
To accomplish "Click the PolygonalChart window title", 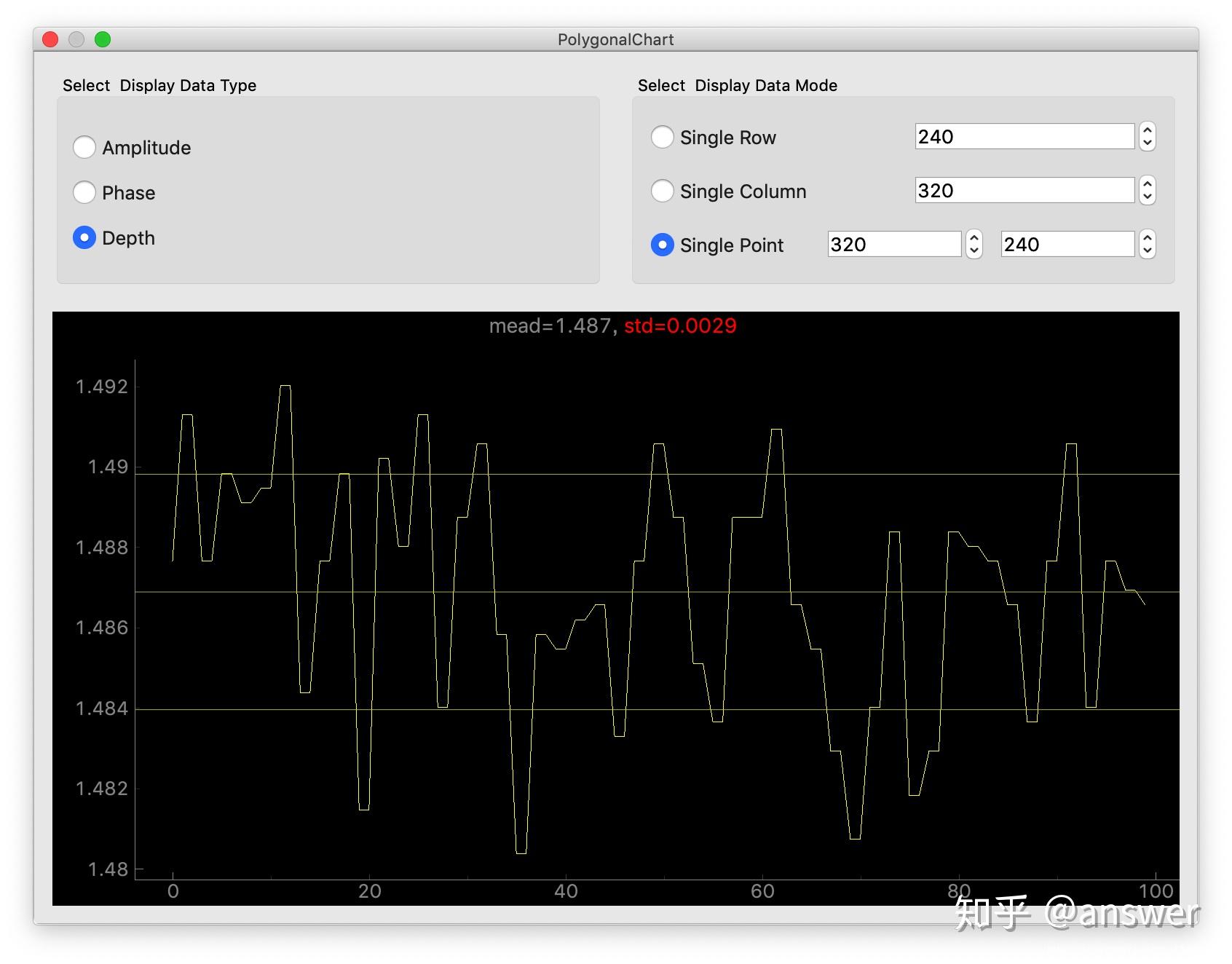I will click(x=616, y=39).
